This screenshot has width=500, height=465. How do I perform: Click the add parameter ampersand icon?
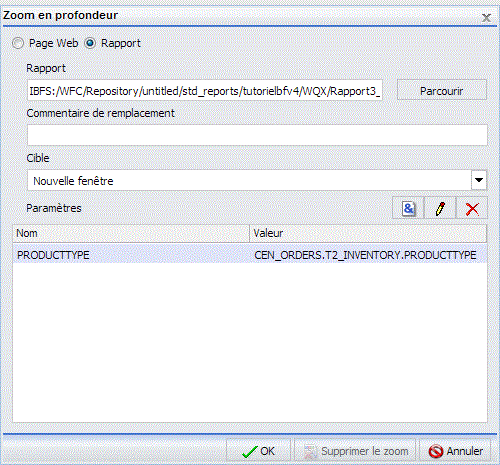[408, 208]
